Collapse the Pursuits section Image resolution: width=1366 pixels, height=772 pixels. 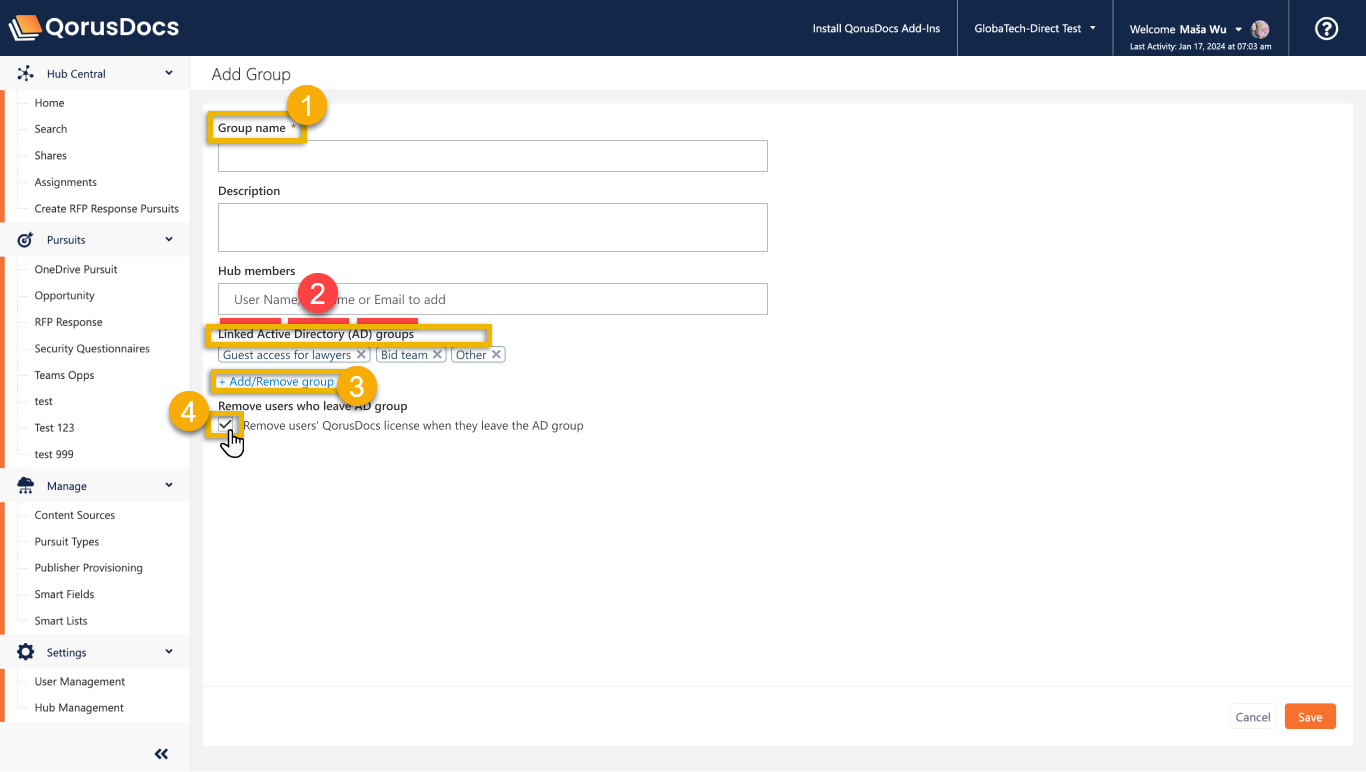pos(169,239)
